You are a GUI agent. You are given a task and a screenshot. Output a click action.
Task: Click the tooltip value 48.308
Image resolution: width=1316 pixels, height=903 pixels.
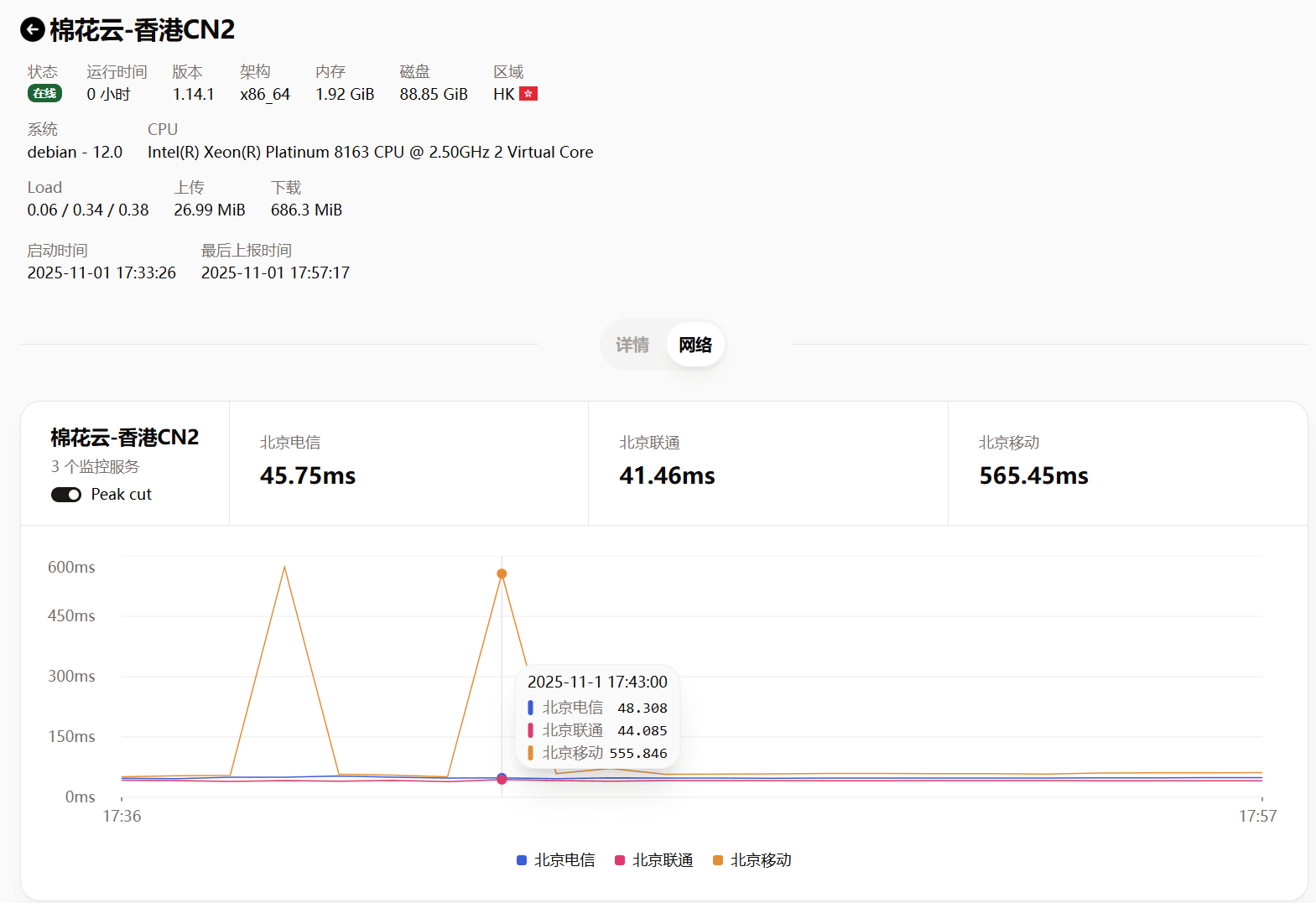click(642, 708)
